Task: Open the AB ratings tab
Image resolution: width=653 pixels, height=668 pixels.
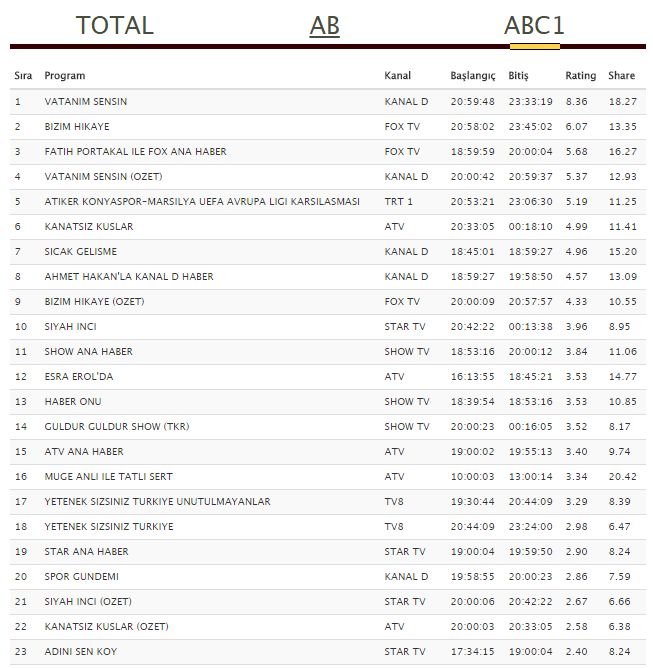Action: (x=324, y=25)
